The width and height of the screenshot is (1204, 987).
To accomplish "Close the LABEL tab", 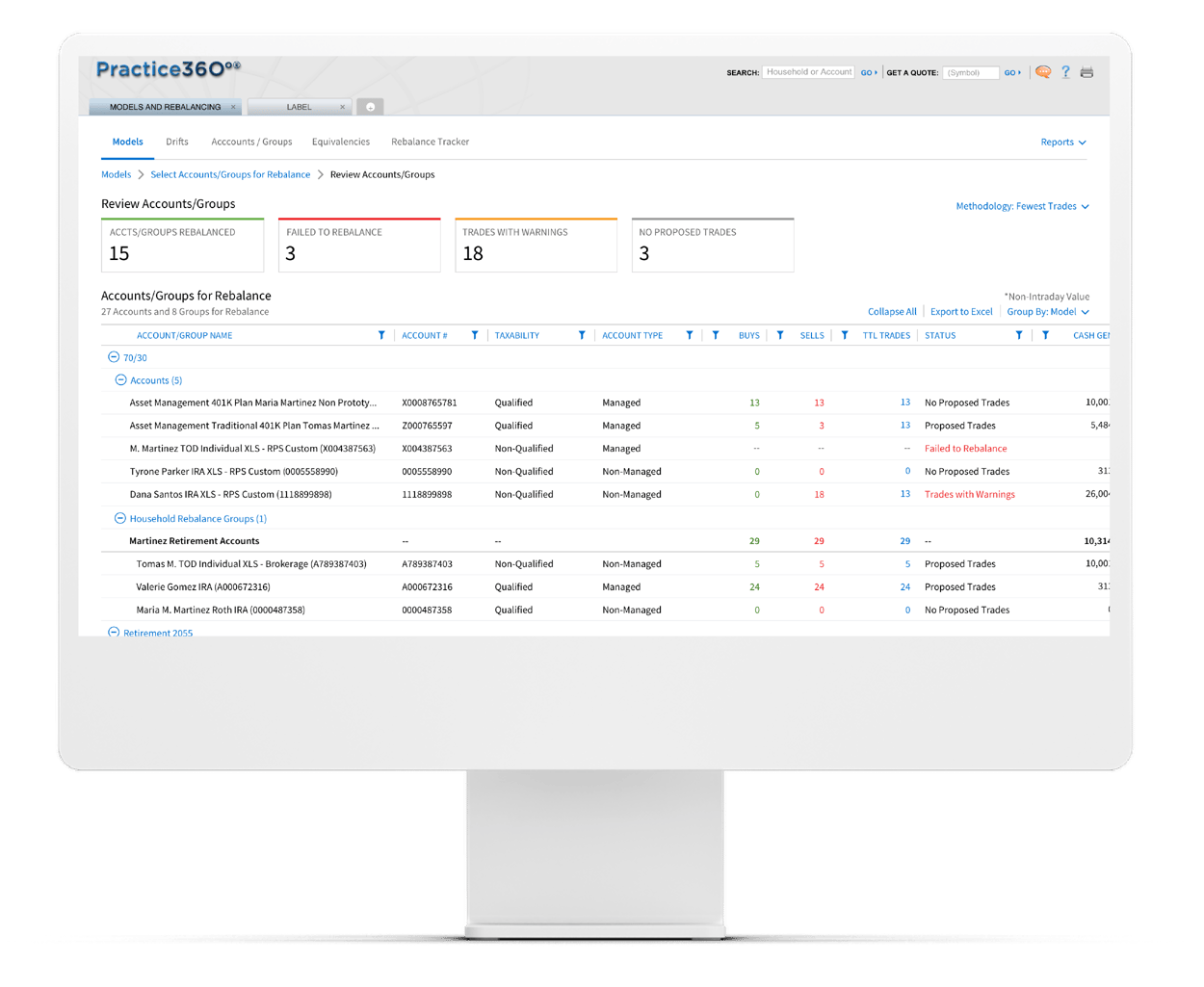I will [x=342, y=107].
